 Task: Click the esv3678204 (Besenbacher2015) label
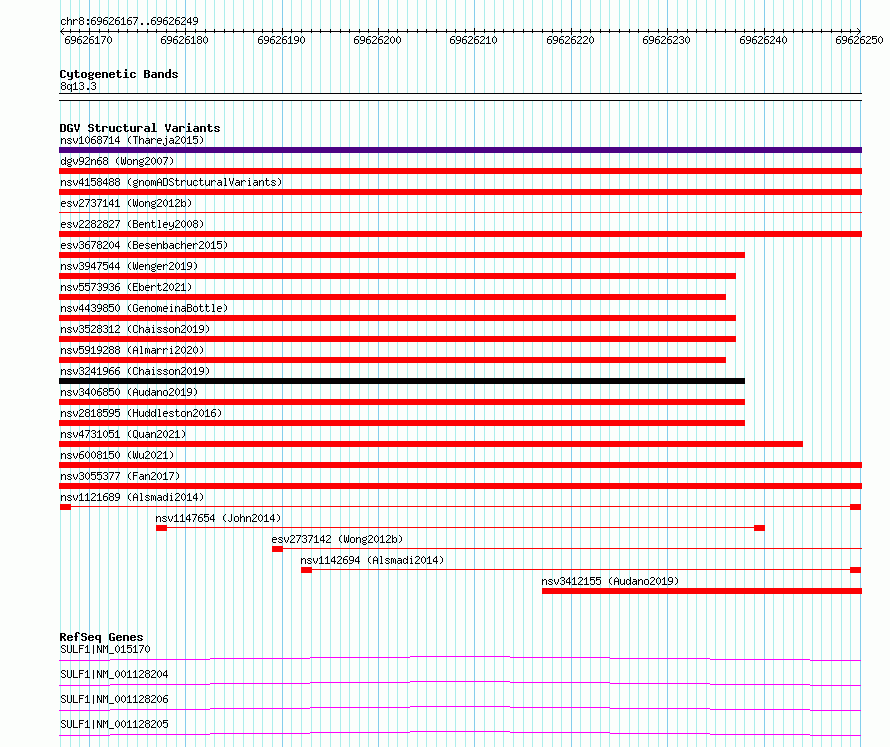[x=144, y=245]
